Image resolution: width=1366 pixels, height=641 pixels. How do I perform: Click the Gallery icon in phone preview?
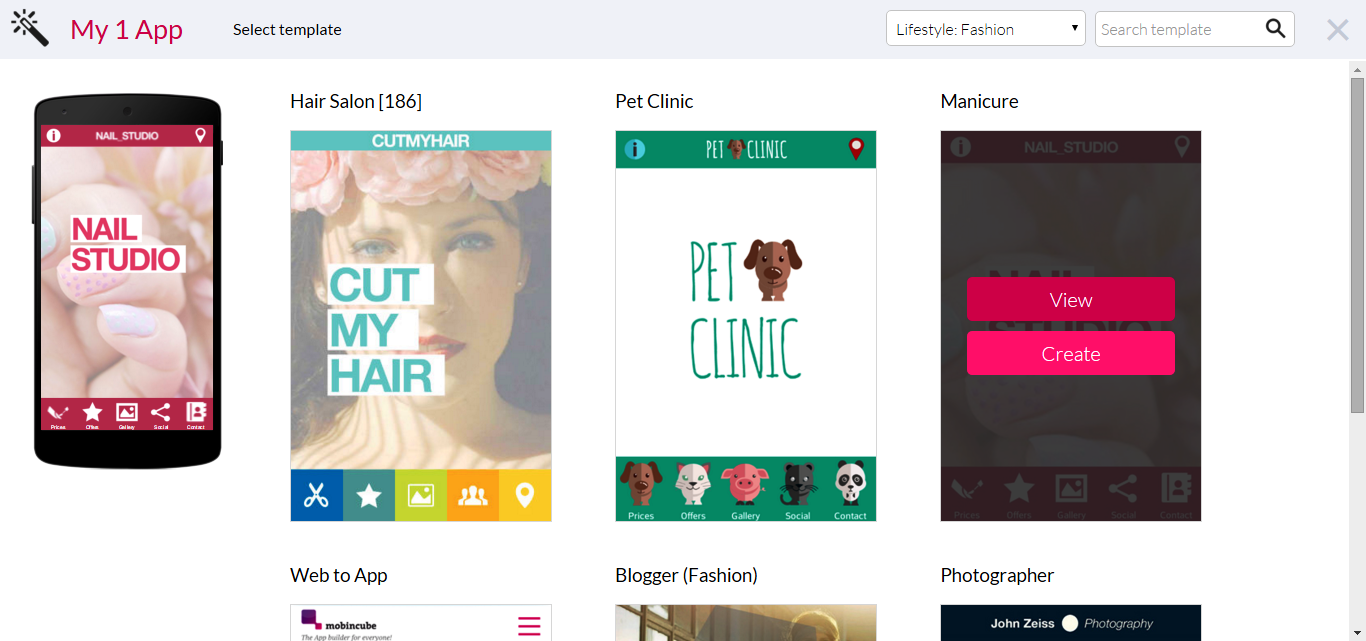[126, 413]
